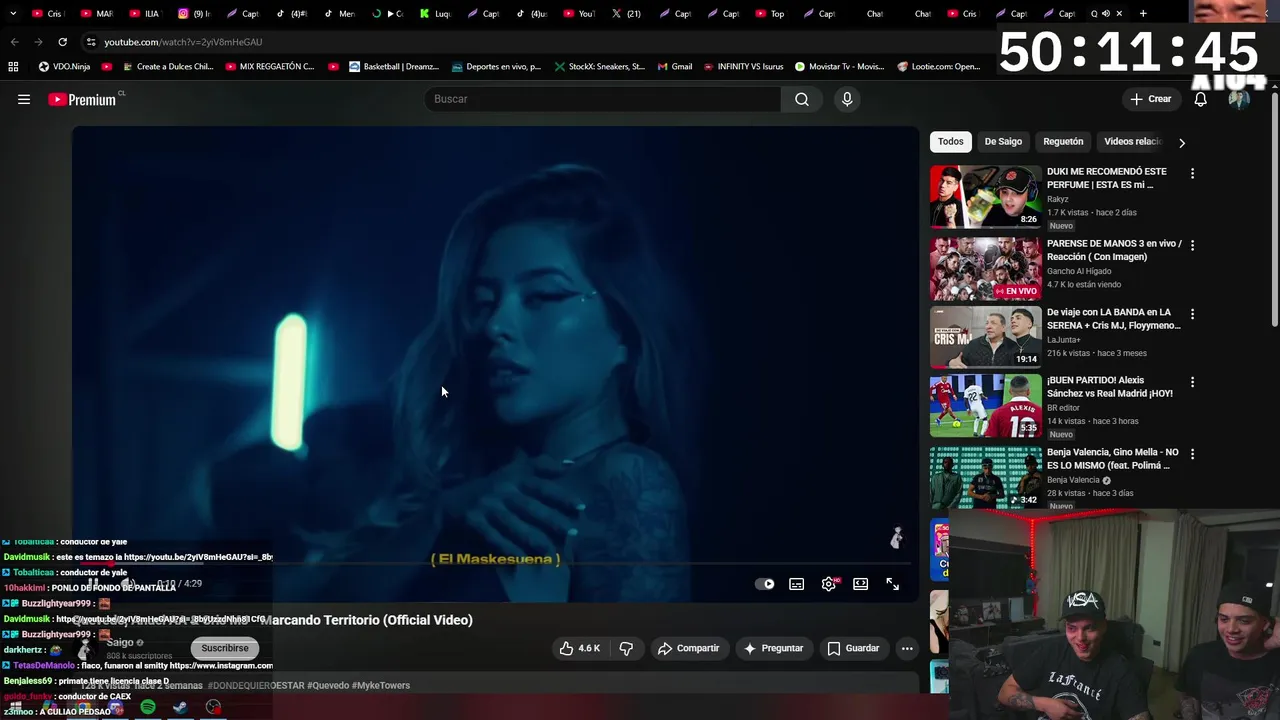Screen dimensions: 1280x720
Task: Select the Todos filter chip
Action: [951, 141]
